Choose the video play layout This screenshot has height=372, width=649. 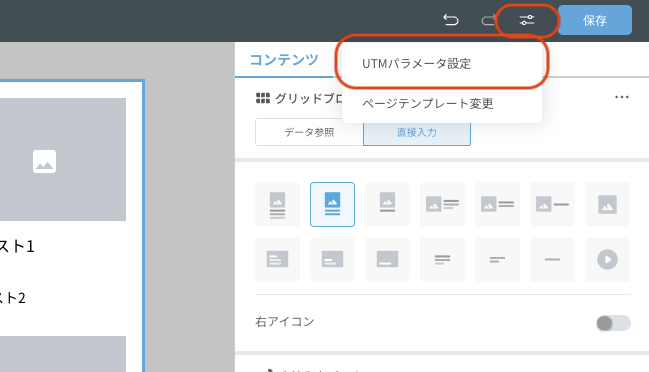click(x=607, y=259)
